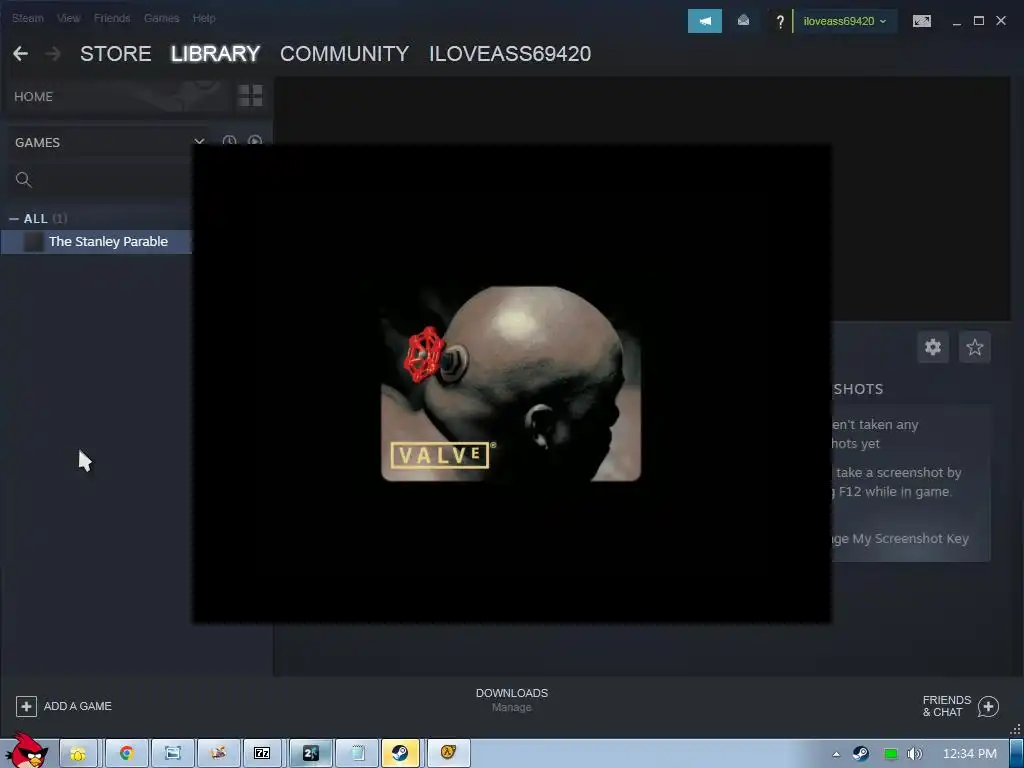
Task: Expand the iloveass69420 account dropdown
Action: click(x=845, y=21)
